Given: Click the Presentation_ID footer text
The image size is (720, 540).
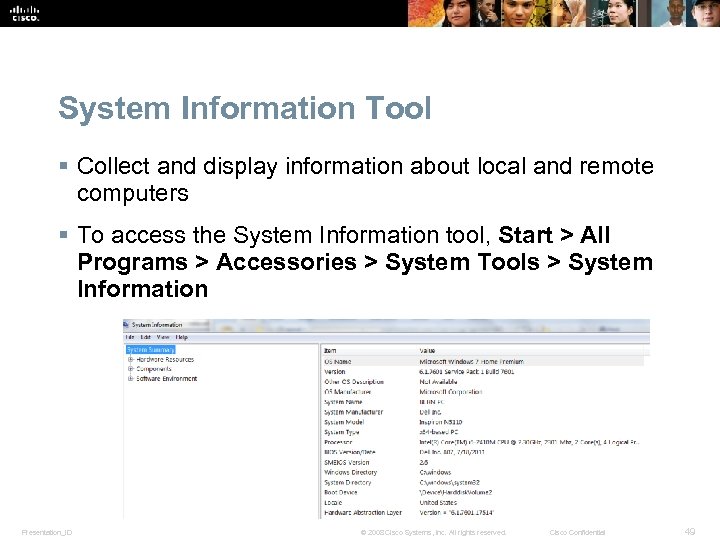Looking at the screenshot, I should 47,533.
